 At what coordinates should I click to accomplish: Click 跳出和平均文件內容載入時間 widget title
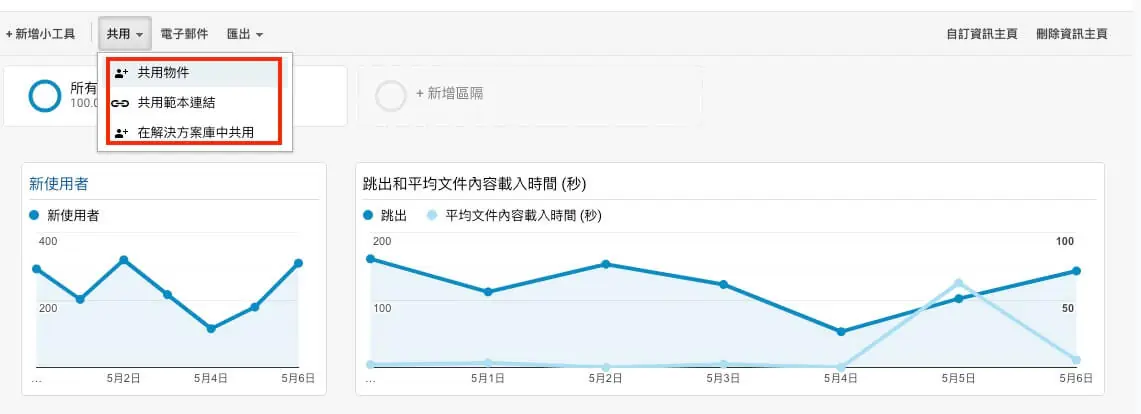click(x=474, y=184)
